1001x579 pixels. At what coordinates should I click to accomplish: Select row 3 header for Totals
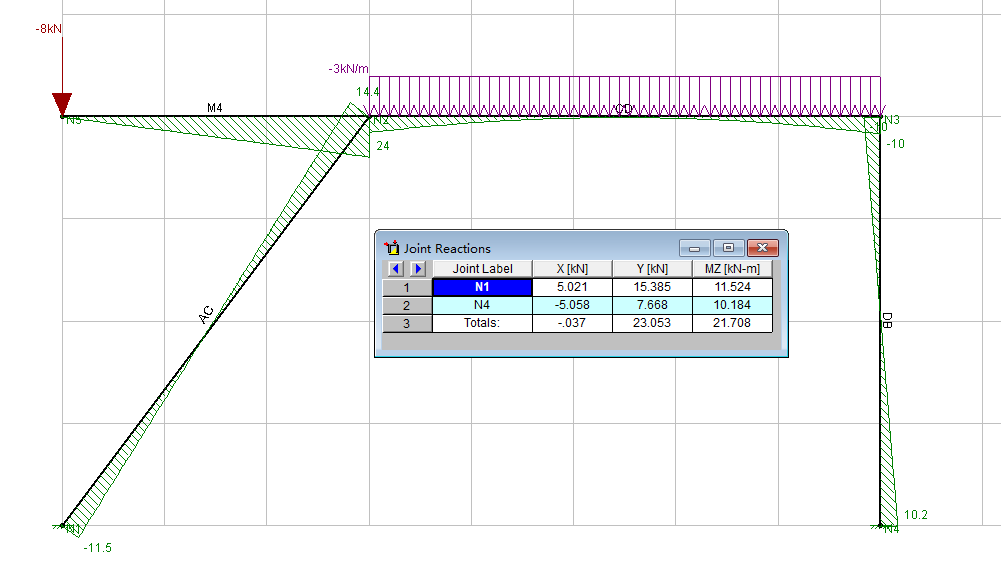tap(407, 323)
